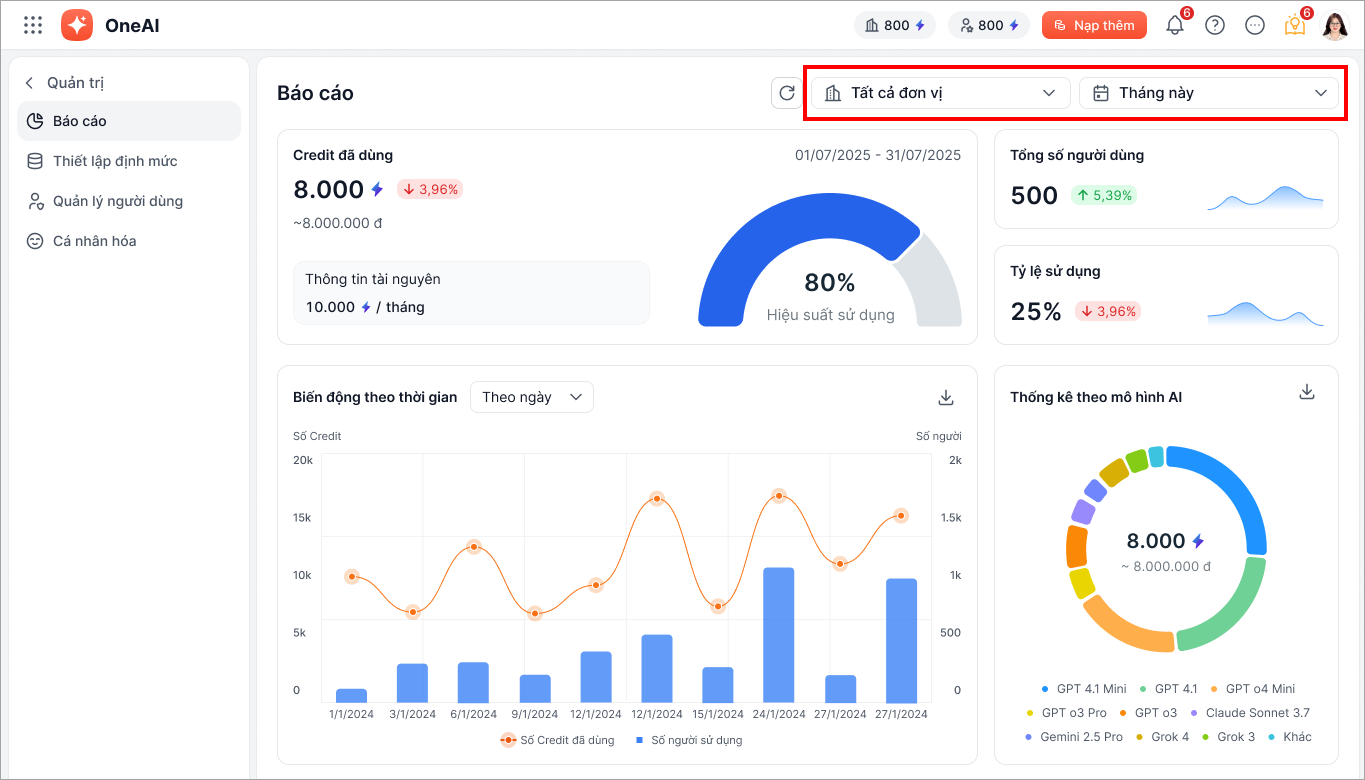The width and height of the screenshot is (1365, 780).
Task: Toggle GPT 4.1 Mini in the legend
Action: tap(1083, 688)
